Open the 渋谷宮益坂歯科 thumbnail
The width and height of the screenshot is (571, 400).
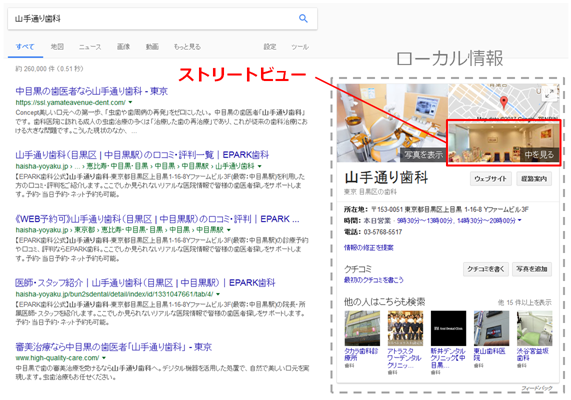click(x=535, y=328)
